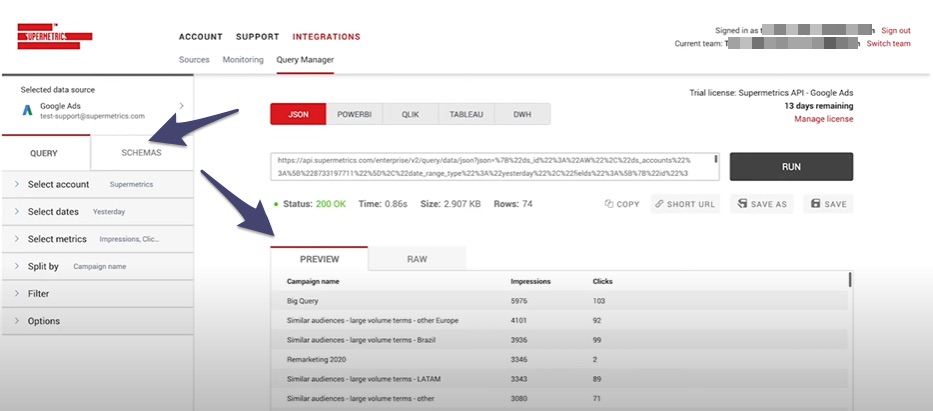Select the QLIK output format
This screenshot has height=411, width=933.
click(411, 114)
